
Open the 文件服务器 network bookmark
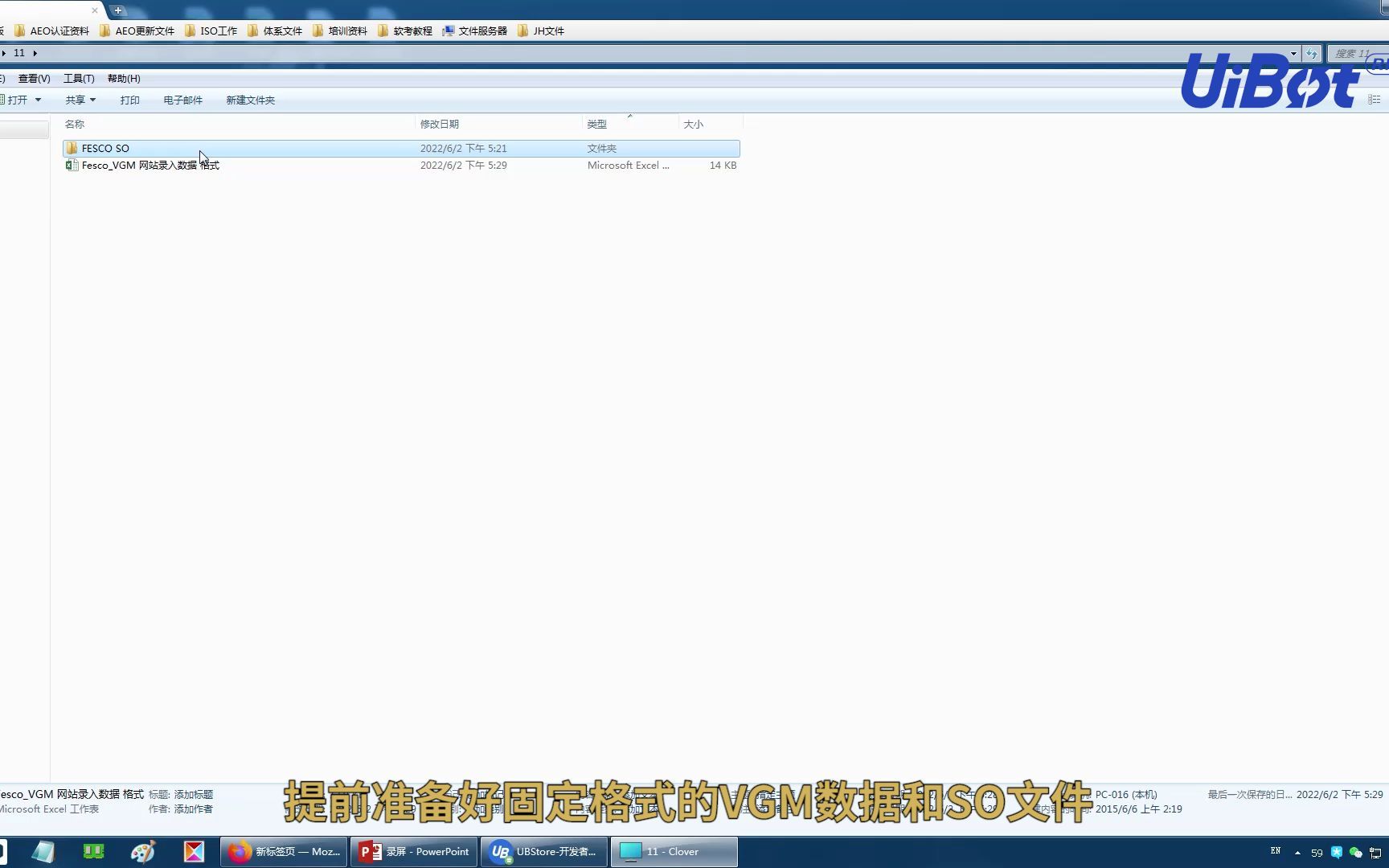pos(475,31)
